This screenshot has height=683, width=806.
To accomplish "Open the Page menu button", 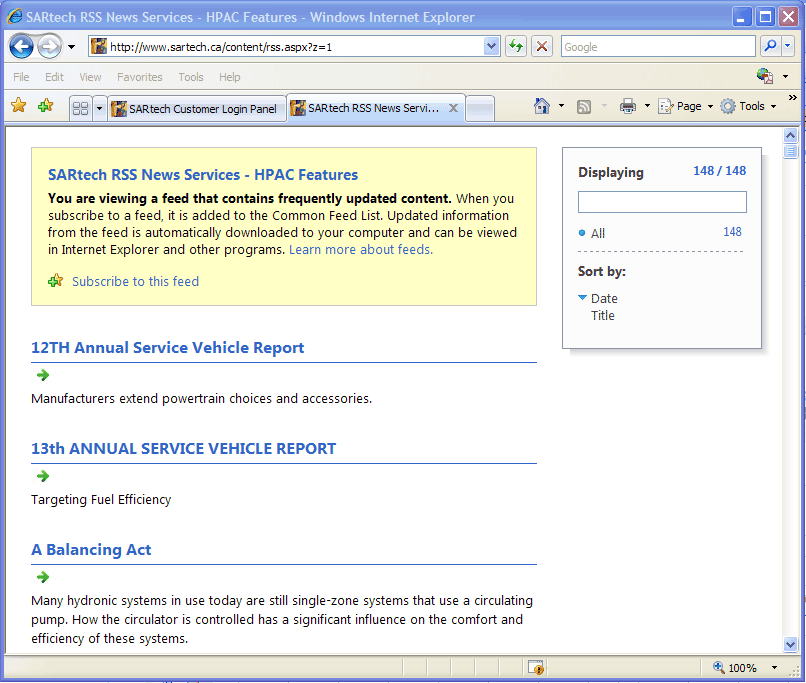I will [x=685, y=106].
